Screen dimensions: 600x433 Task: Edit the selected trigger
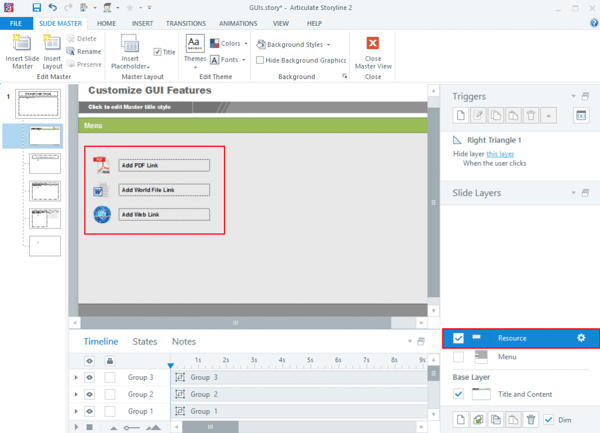pyautogui.click(x=478, y=115)
